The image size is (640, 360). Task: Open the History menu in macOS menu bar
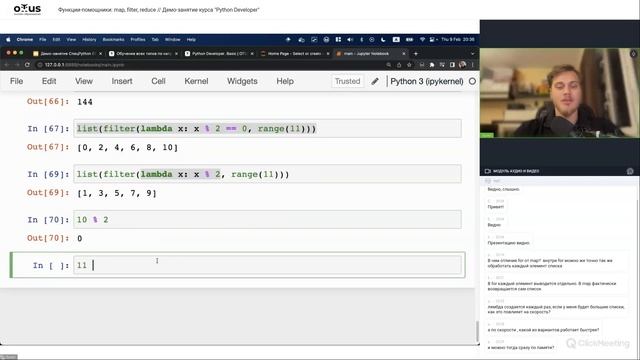[89, 40]
